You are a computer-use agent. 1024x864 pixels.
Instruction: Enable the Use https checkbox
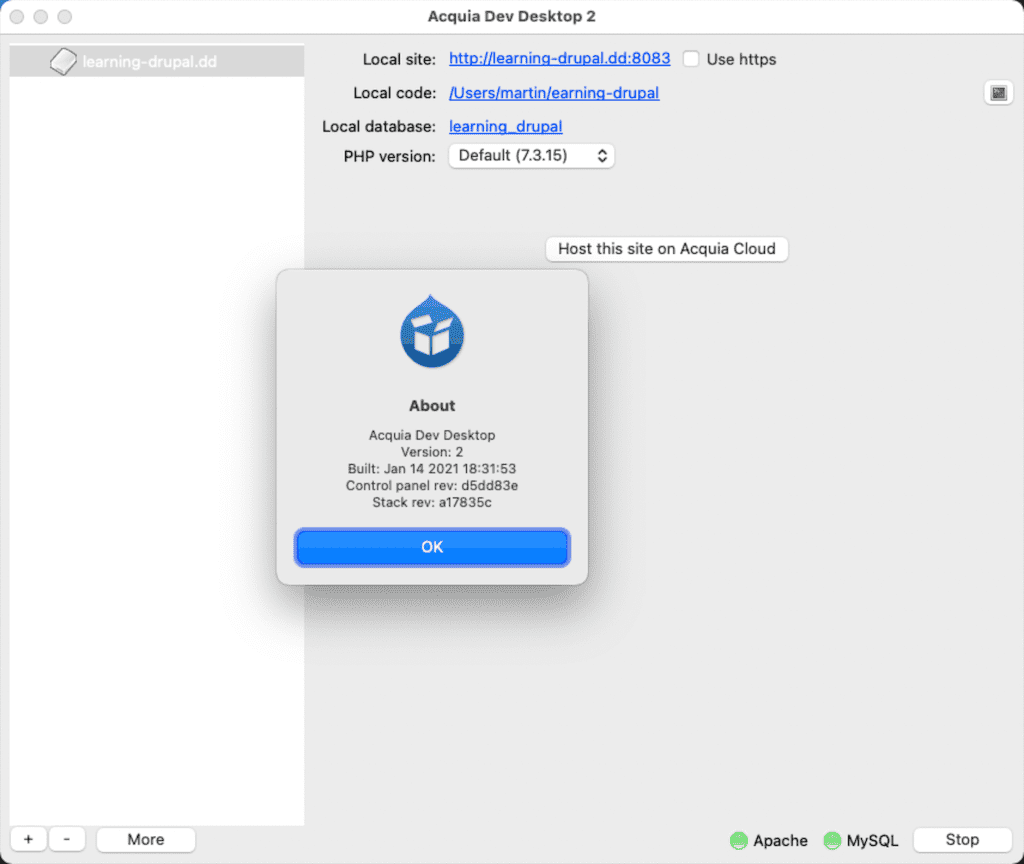[x=691, y=59]
